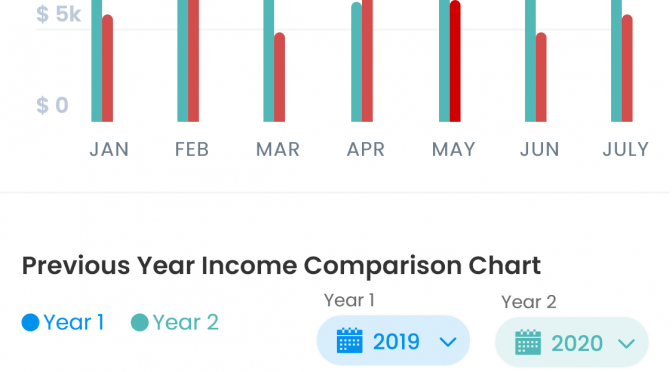Click the FEB month axis label
This screenshot has height=372, width=672.
pos(192,150)
